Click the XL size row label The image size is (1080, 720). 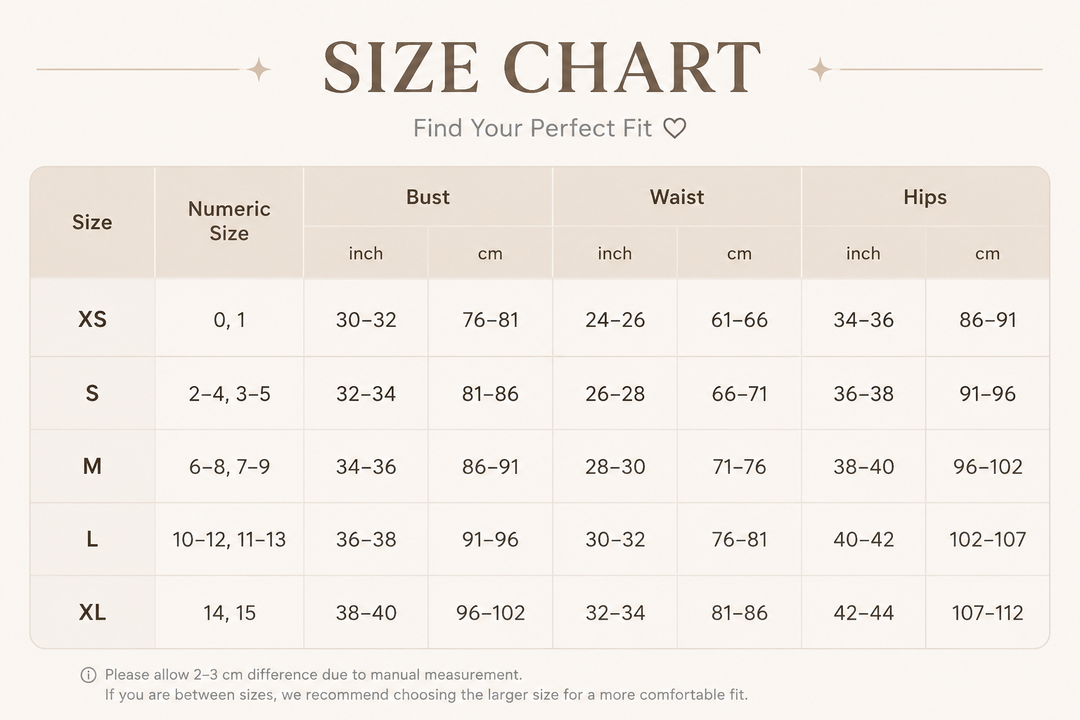(x=92, y=612)
